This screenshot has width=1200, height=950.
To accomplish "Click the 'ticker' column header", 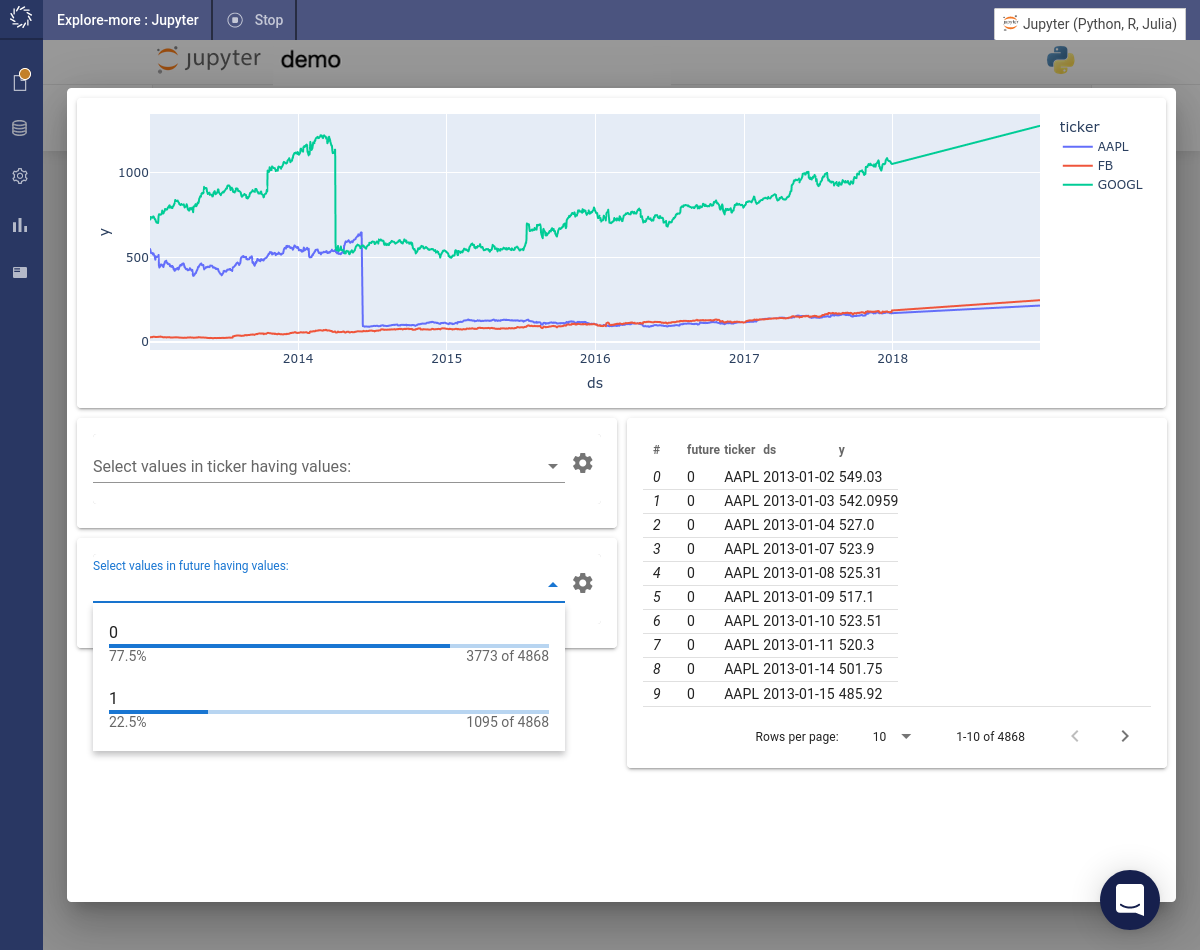I will [740, 450].
